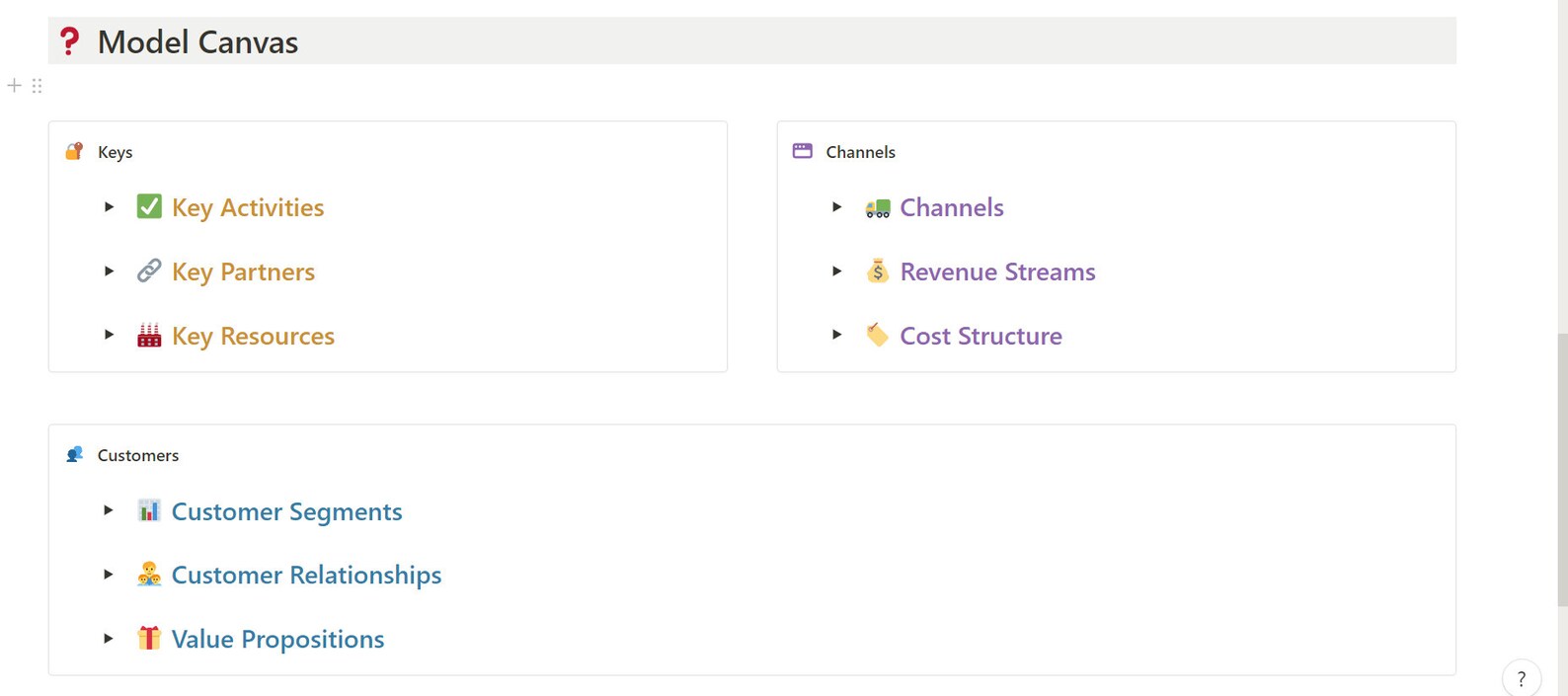Image resolution: width=1568 pixels, height=696 pixels.
Task: Click the lock icon beside Keys
Action: click(x=74, y=151)
